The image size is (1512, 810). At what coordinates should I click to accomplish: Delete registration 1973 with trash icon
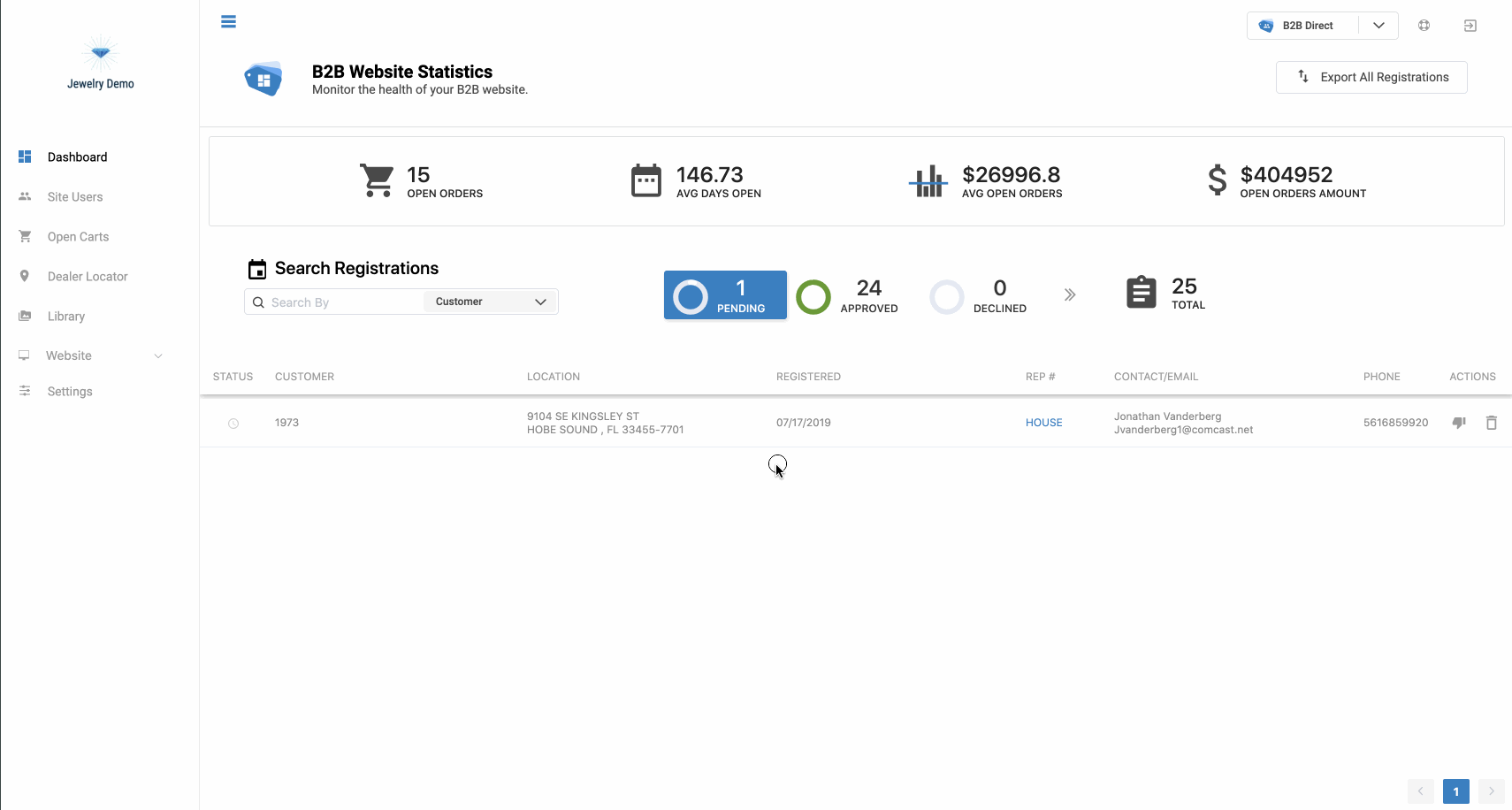tap(1492, 423)
